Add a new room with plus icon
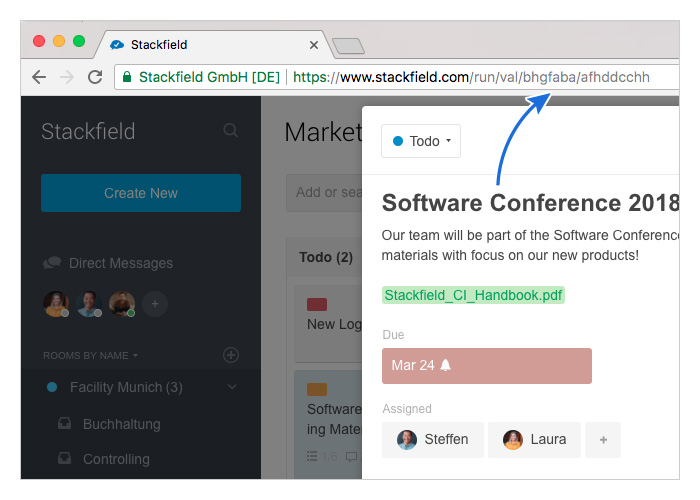 pyautogui.click(x=231, y=355)
